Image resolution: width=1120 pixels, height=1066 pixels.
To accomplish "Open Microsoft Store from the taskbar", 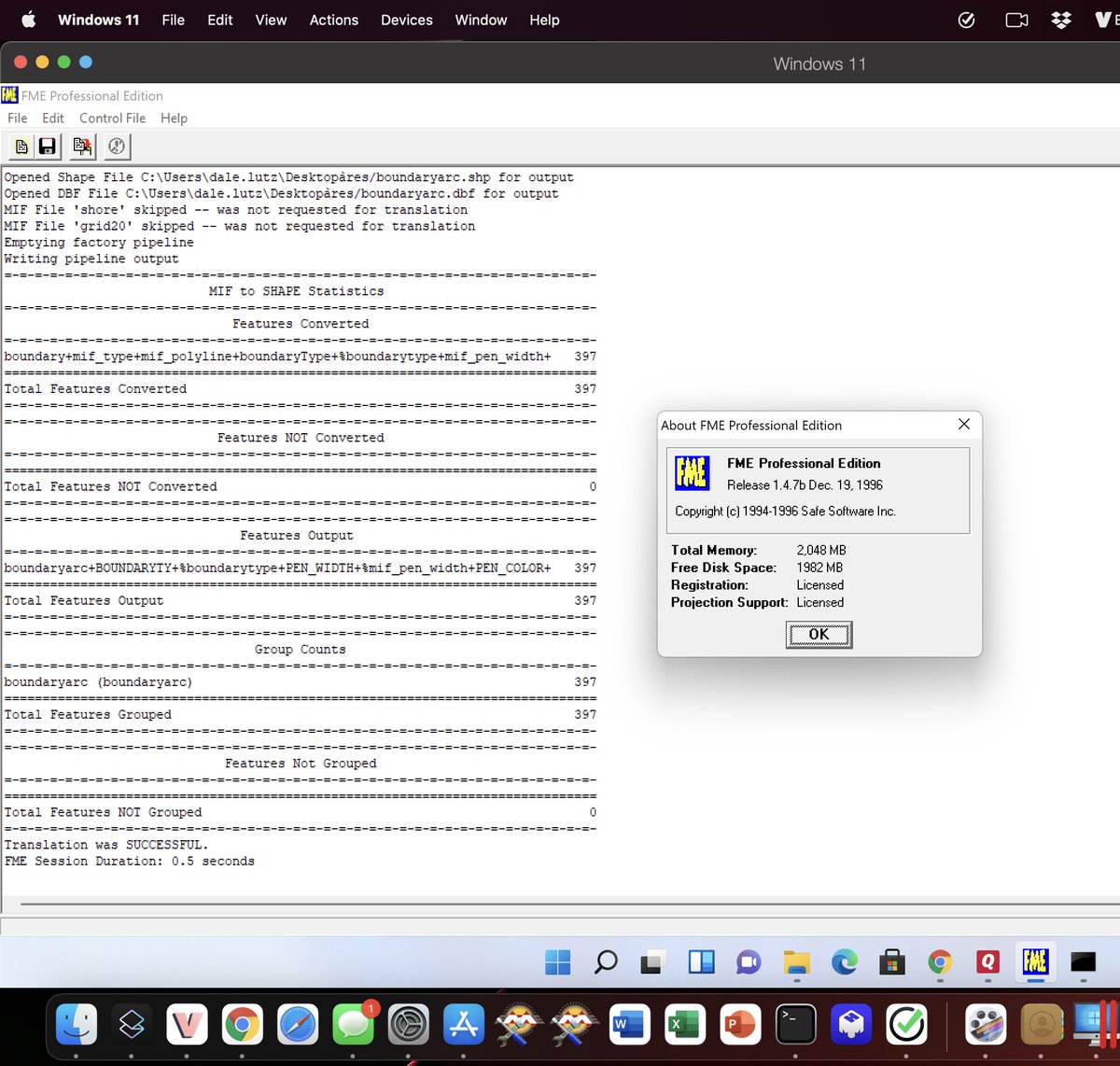I will click(x=892, y=961).
